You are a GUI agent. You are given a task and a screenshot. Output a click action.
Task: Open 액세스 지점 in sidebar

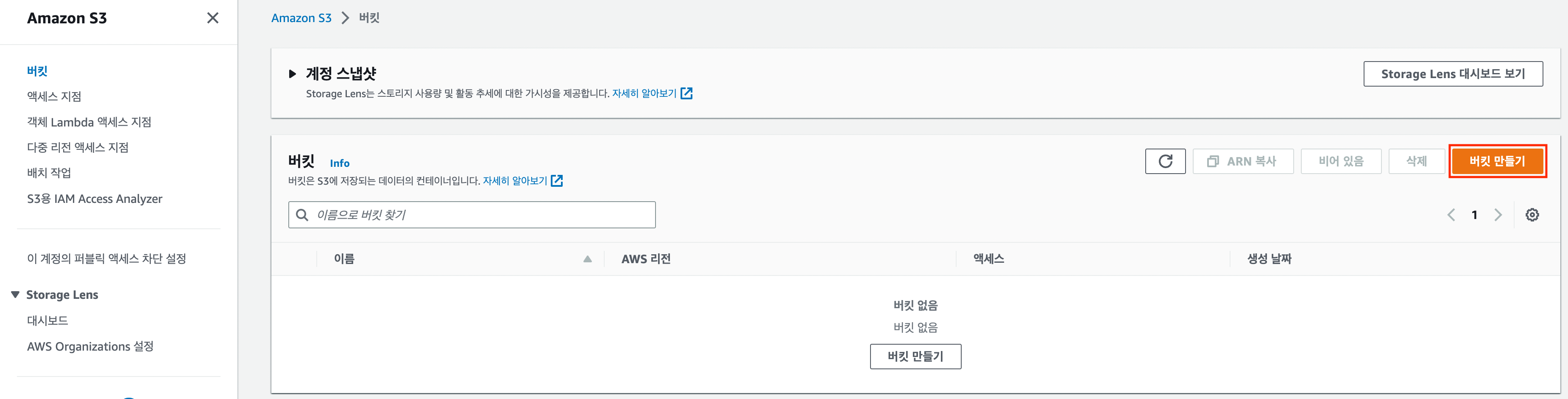tap(54, 96)
